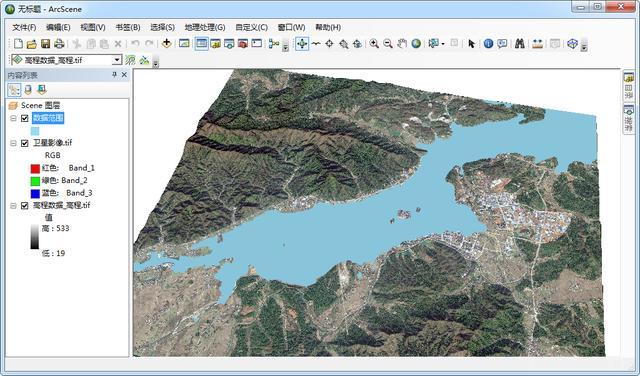Open the 文件(F) menu

pos(24,27)
